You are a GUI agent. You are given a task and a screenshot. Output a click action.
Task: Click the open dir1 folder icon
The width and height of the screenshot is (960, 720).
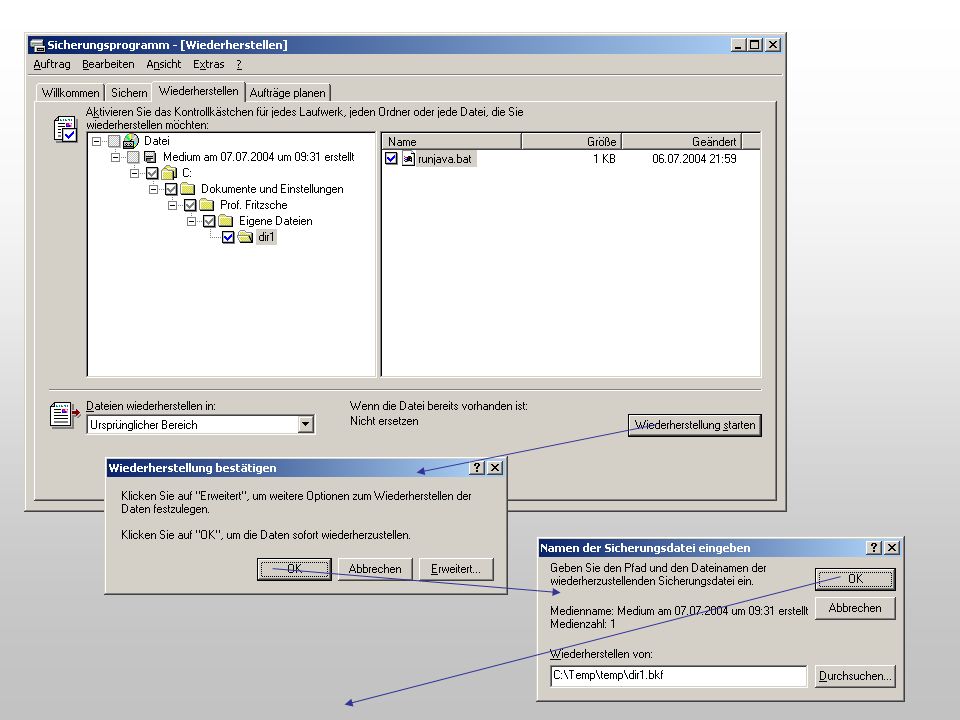point(246,236)
